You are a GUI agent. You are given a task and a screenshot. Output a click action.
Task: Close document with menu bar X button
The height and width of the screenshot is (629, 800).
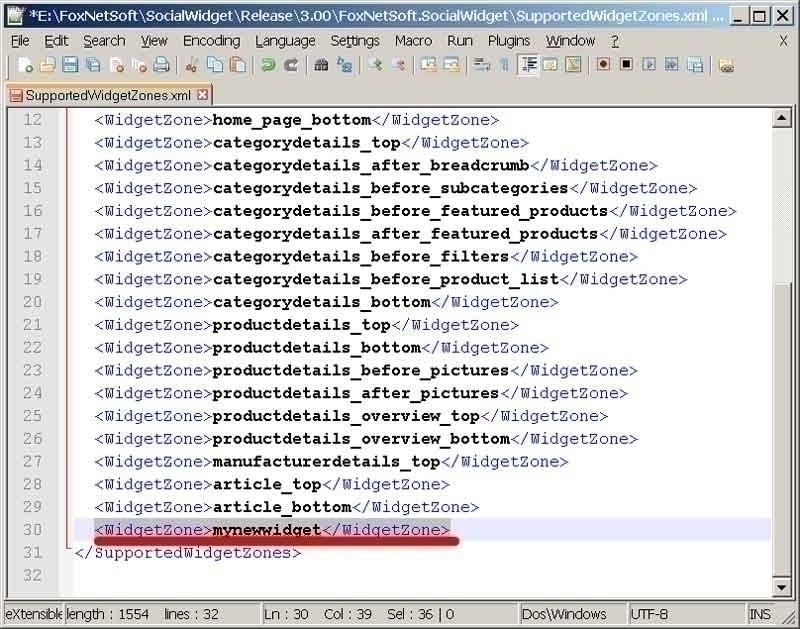[x=783, y=41]
